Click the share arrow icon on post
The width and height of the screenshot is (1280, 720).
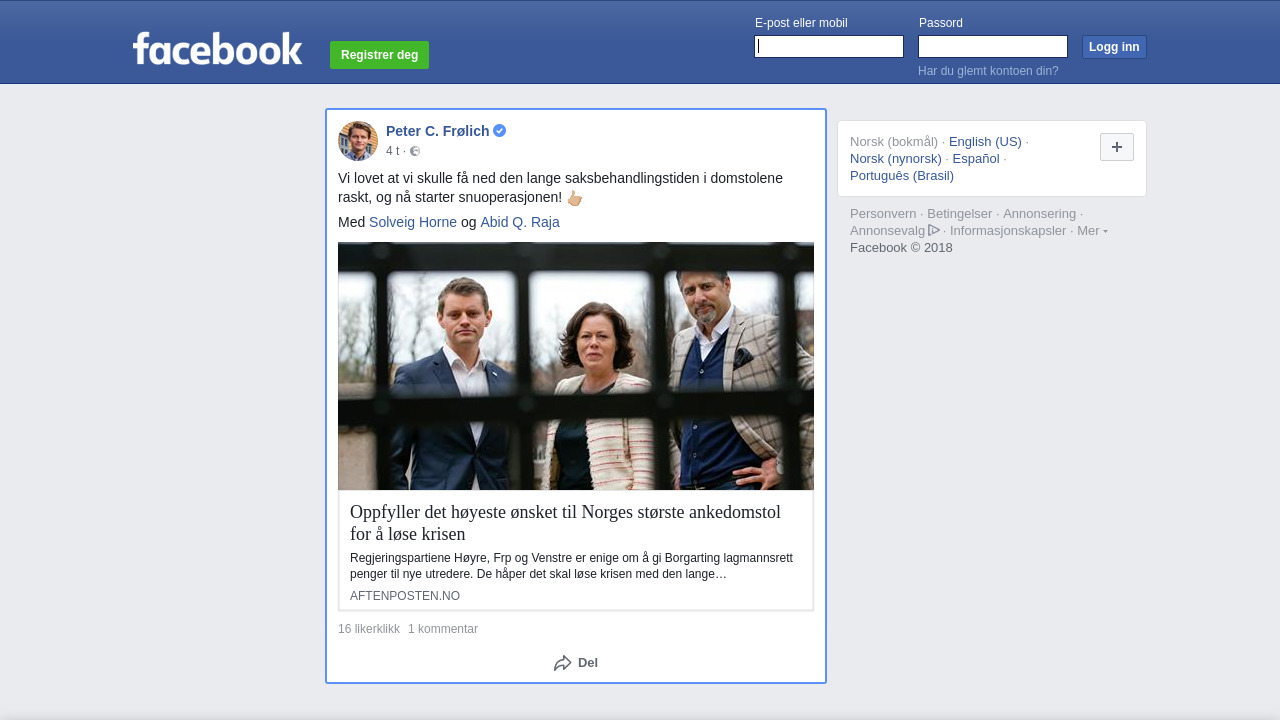tap(563, 663)
